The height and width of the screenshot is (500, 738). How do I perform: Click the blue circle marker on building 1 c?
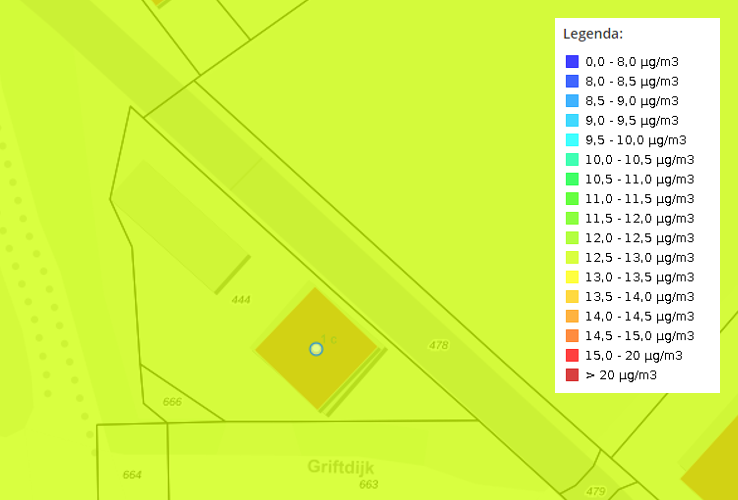(316, 349)
